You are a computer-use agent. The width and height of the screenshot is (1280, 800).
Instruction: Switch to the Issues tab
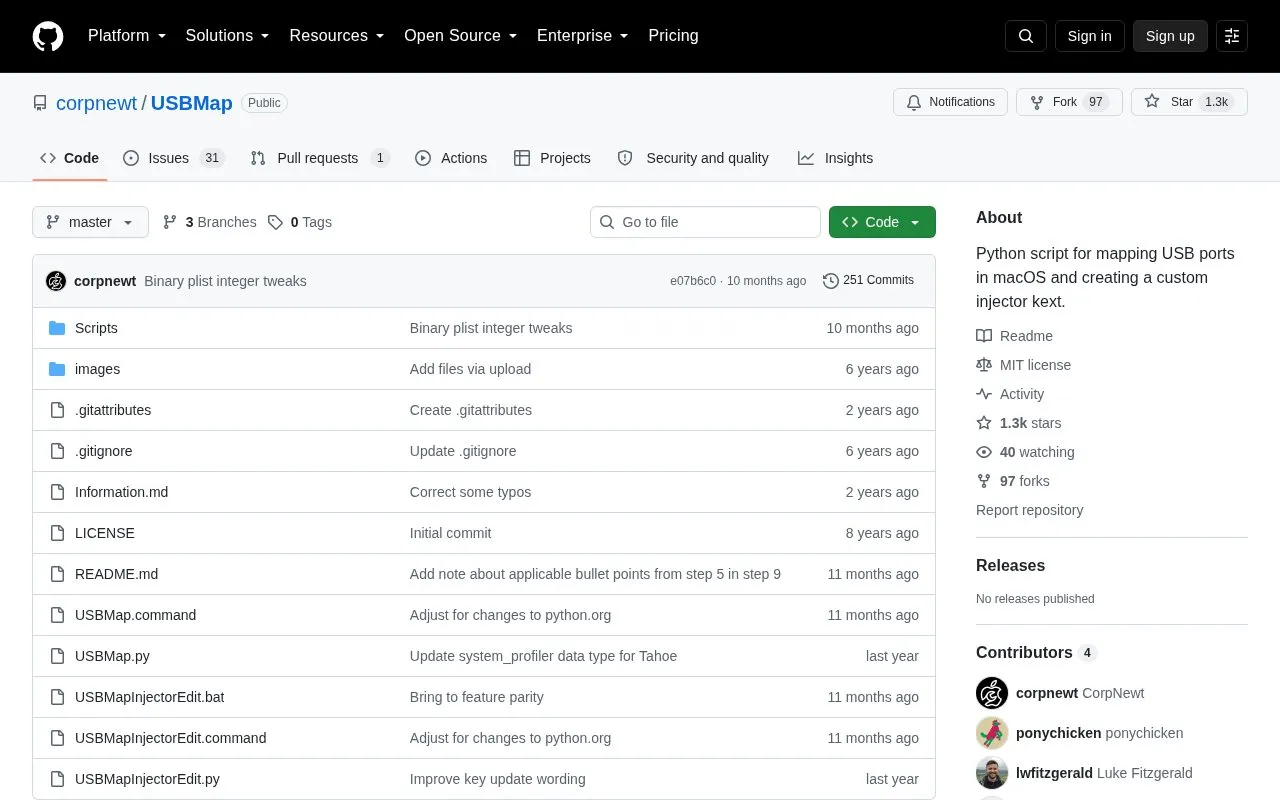pos(174,158)
